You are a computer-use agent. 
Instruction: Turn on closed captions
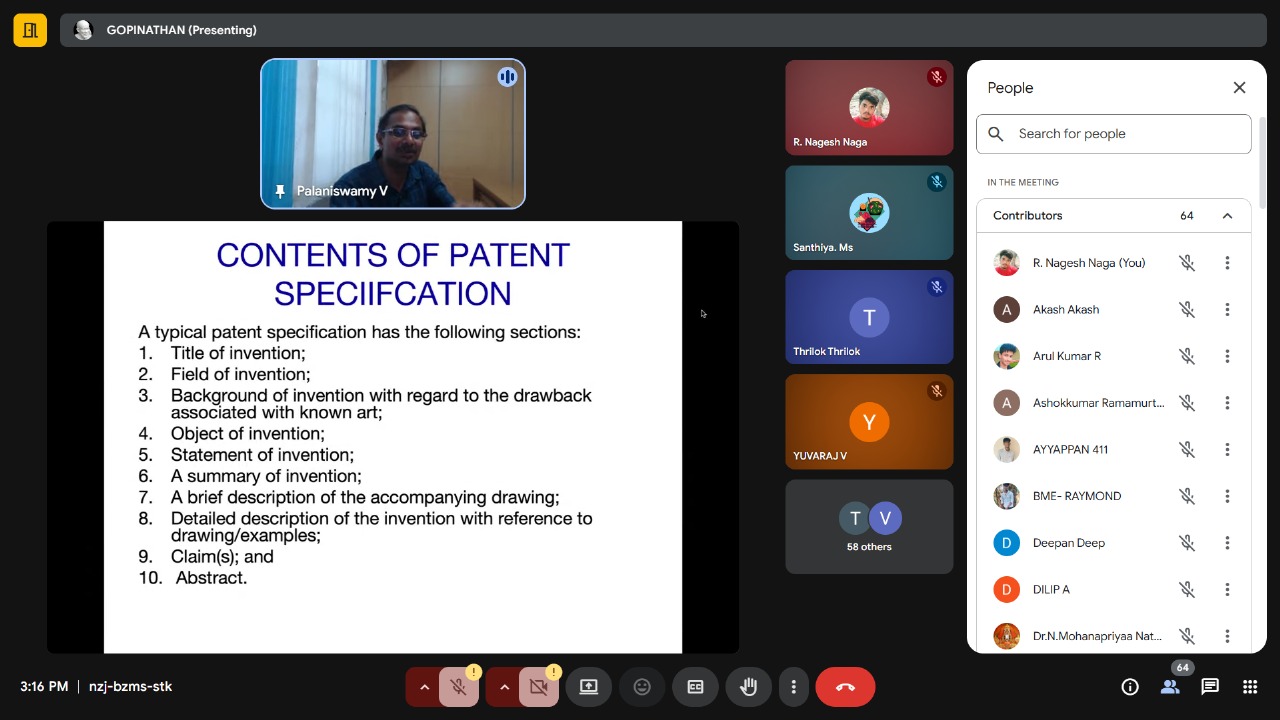[x=695, y=687]
